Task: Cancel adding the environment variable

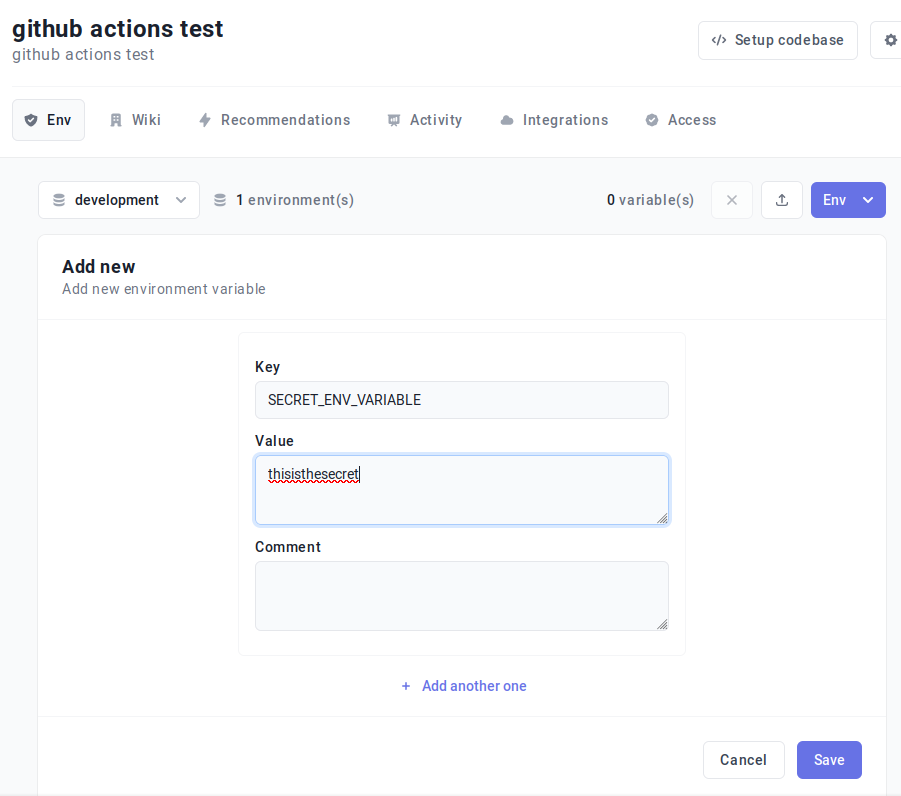Action: 743,760
